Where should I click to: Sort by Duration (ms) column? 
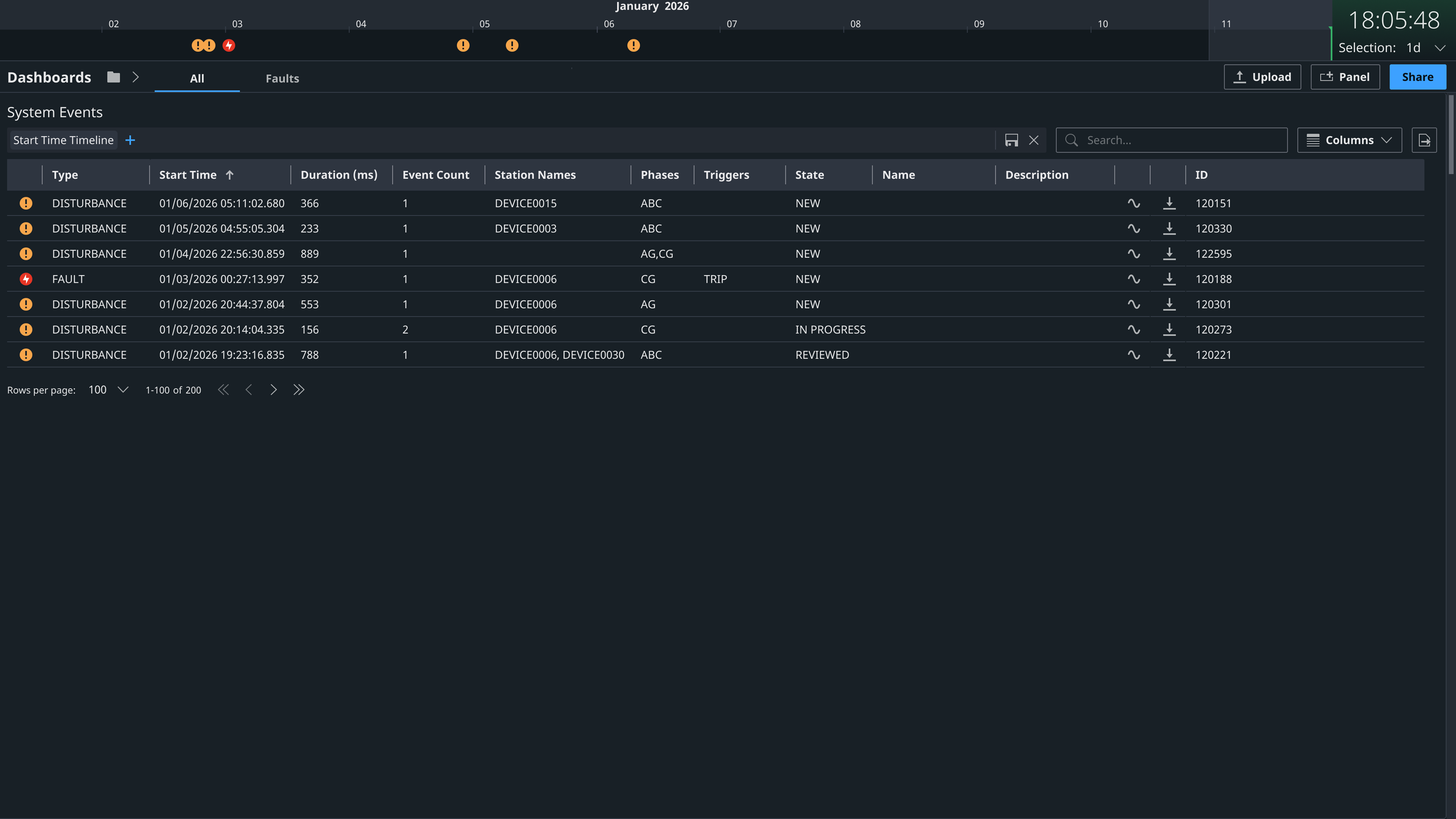pos(338,175)
